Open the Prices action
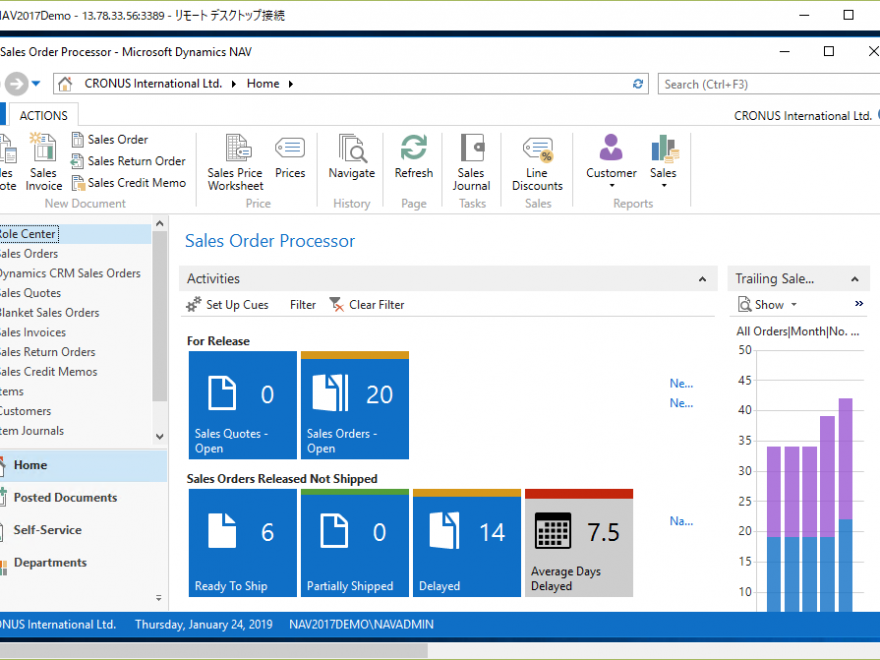Viewport: 880px width, 660px height. pyautogui.click(x=290, y=157)
